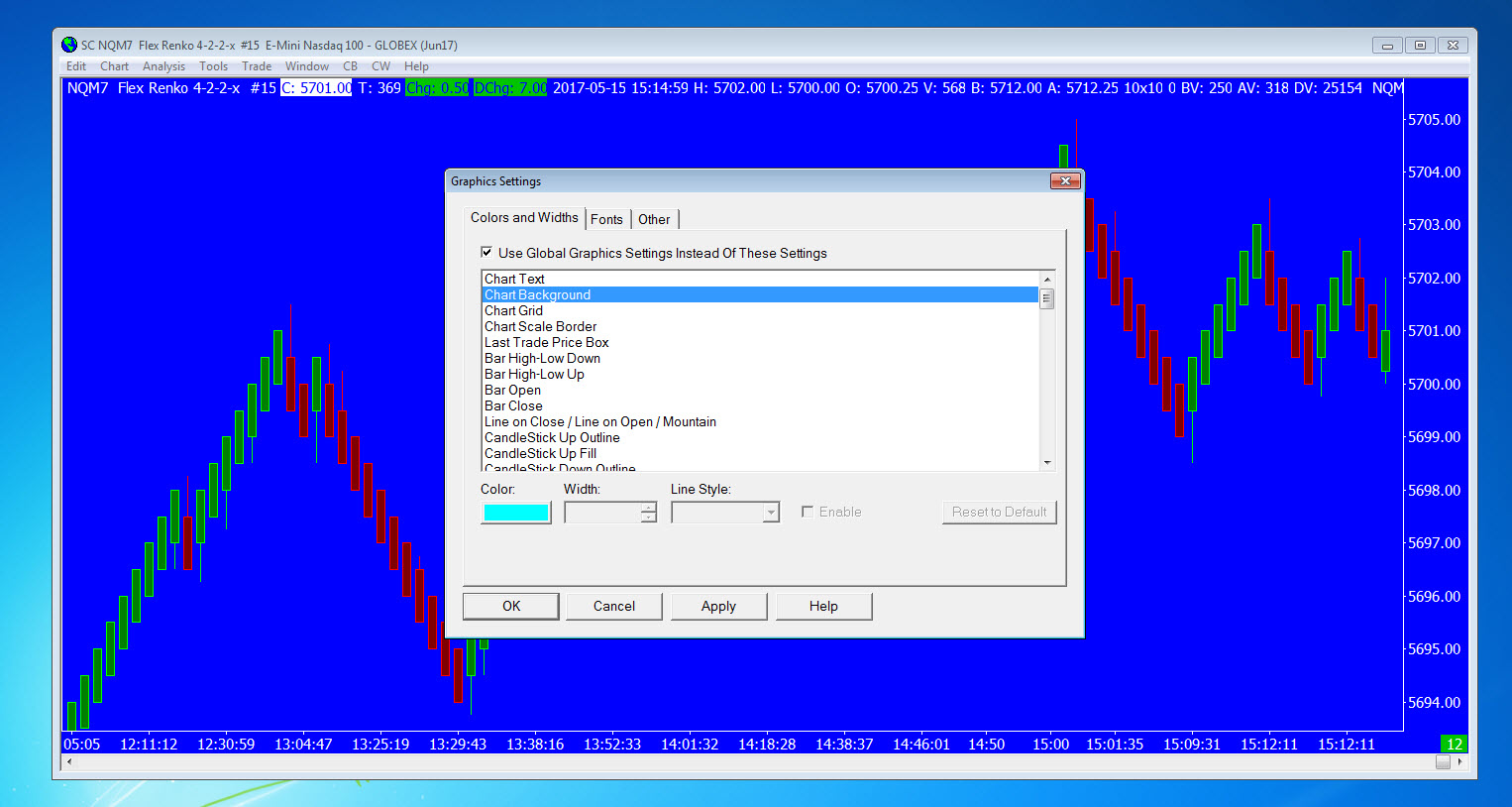Click the Help button in the dialog

(823, 606)
